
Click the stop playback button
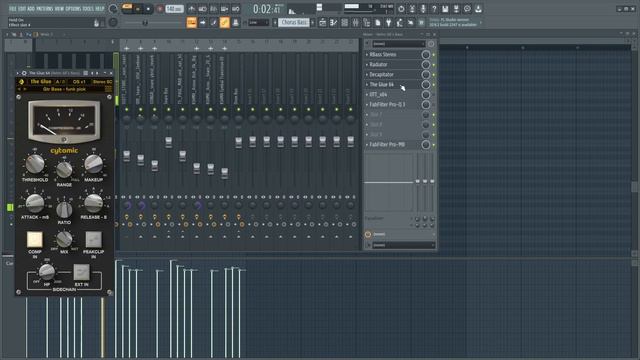pos(148,9)
